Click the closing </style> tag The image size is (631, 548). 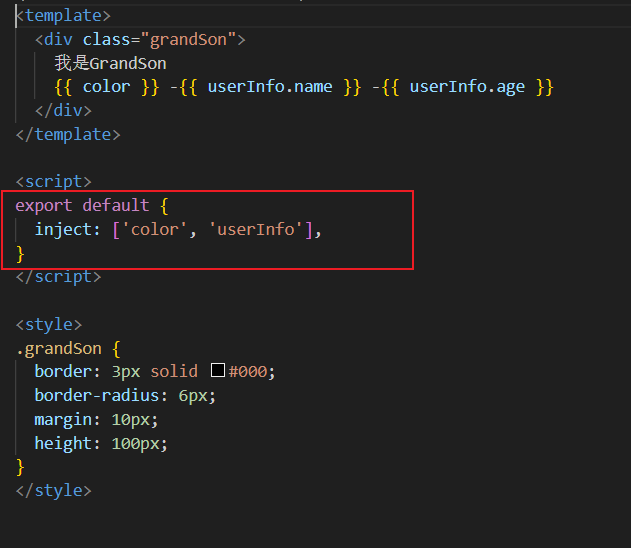tap(54, 491)
